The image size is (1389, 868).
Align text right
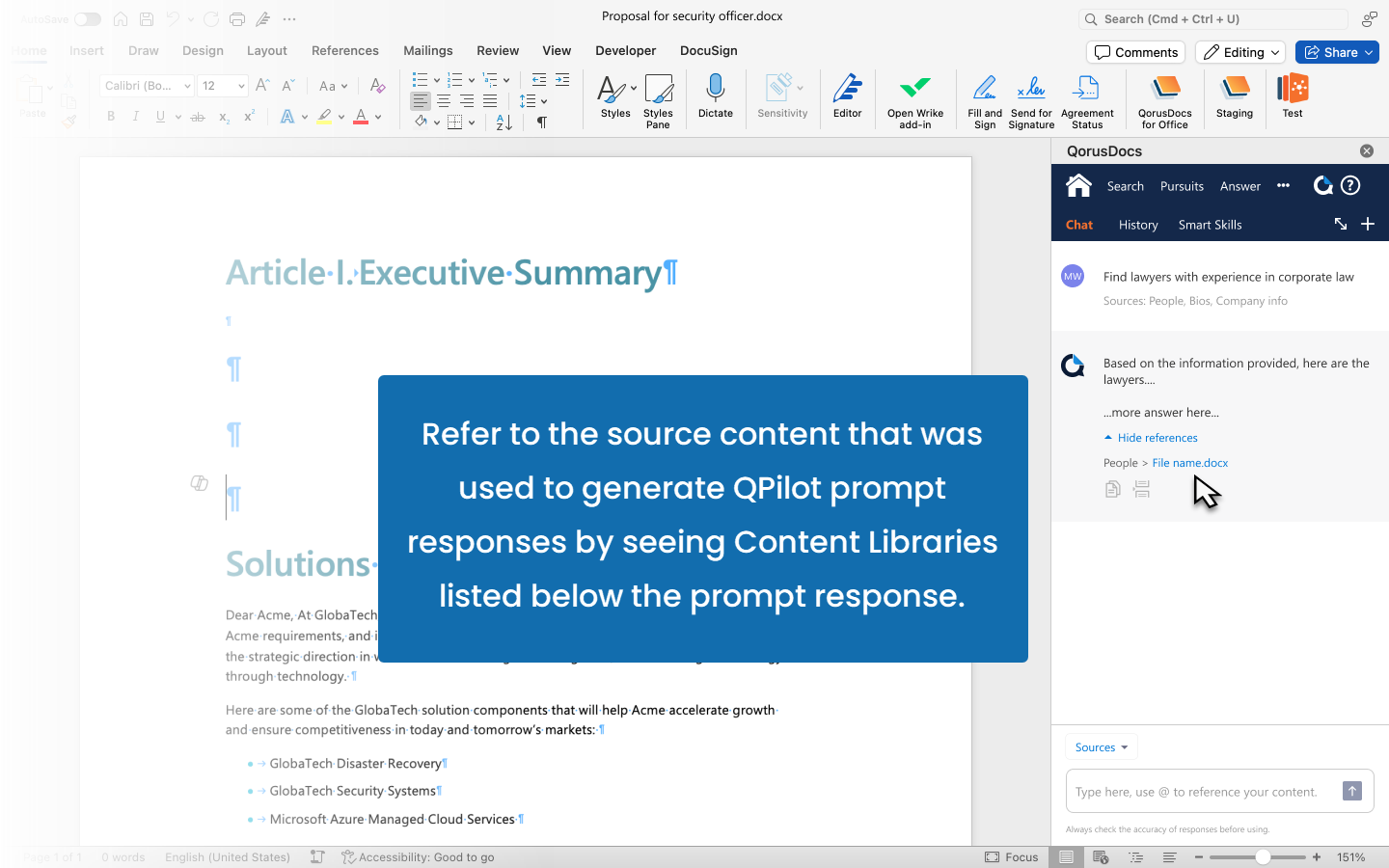point(467,101)
